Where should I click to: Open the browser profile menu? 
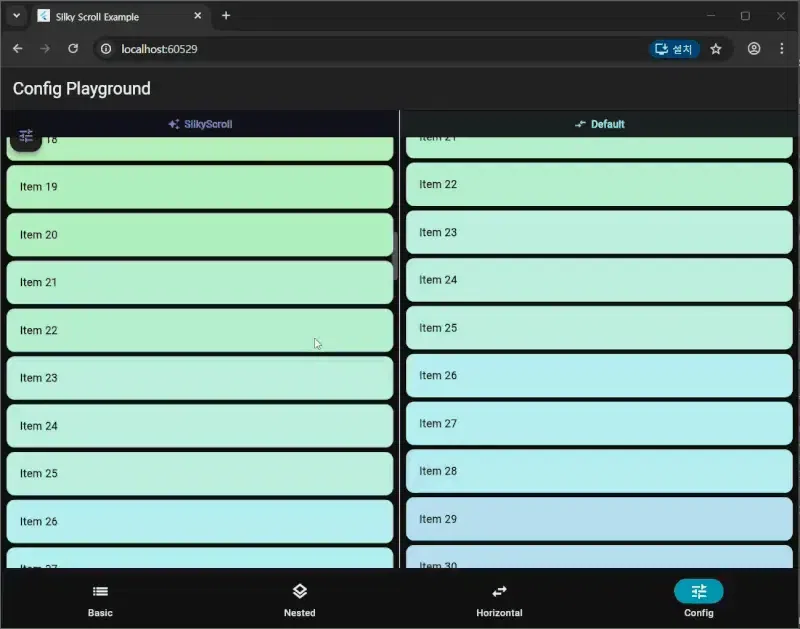coord(754,48)
